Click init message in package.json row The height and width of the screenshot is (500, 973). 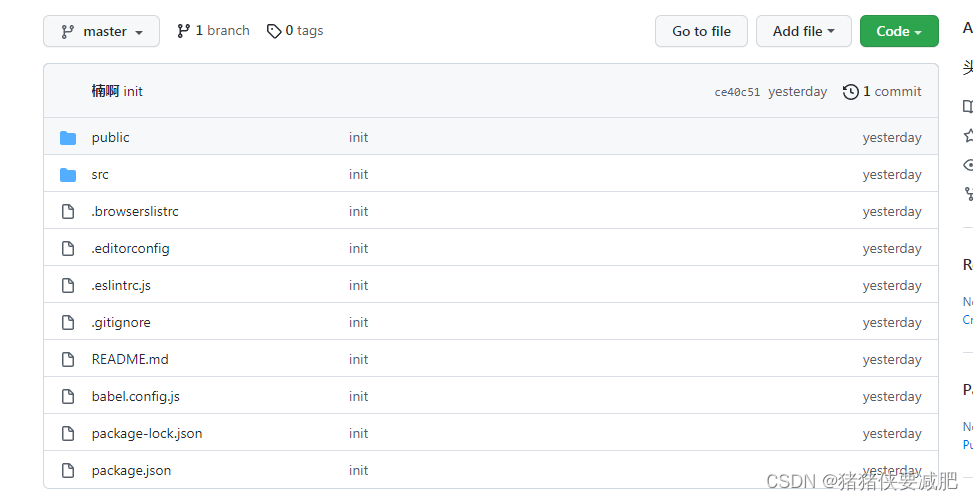click(359, 470)
